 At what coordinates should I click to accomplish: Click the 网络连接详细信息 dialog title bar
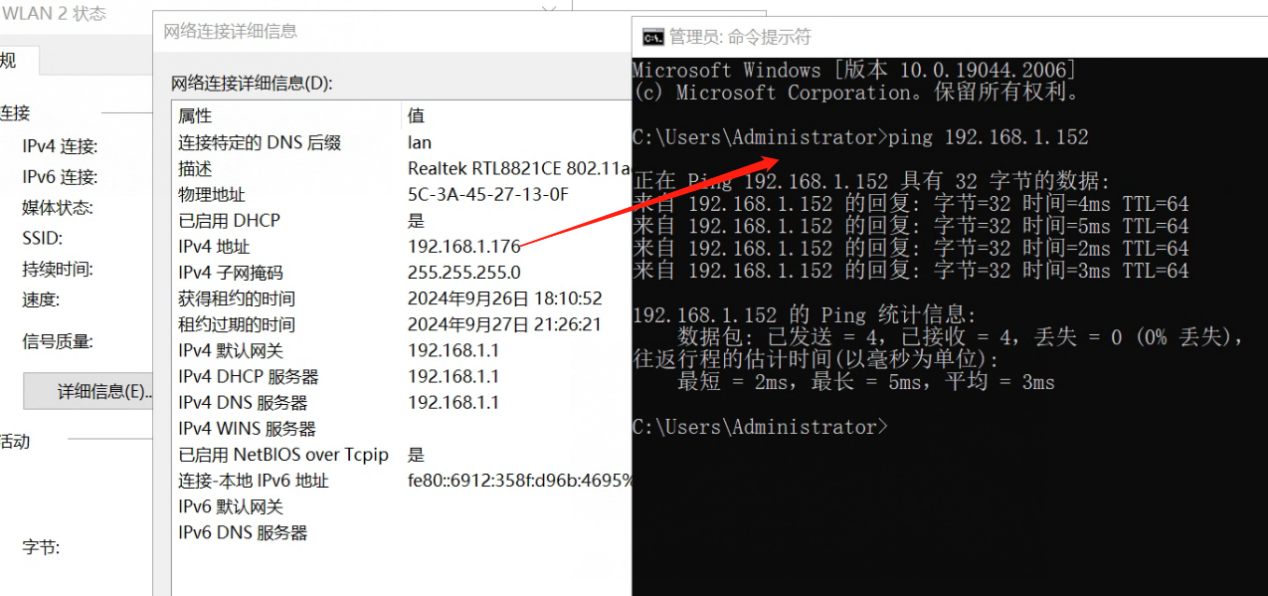coord(230,31)
